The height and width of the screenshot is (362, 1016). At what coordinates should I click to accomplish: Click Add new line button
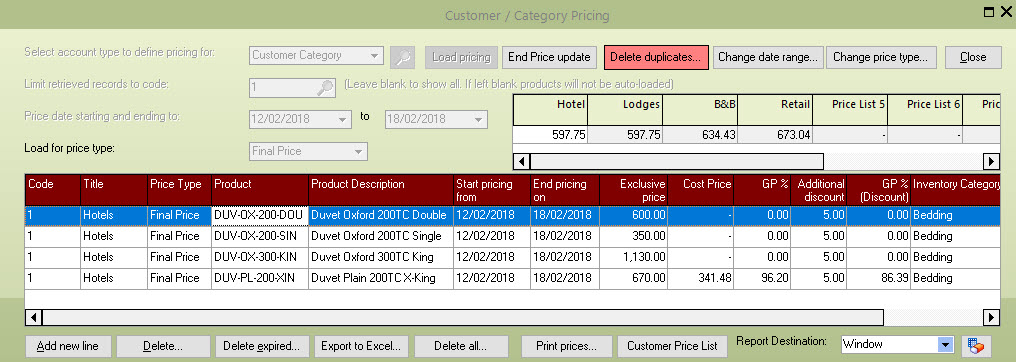point(68,346)
